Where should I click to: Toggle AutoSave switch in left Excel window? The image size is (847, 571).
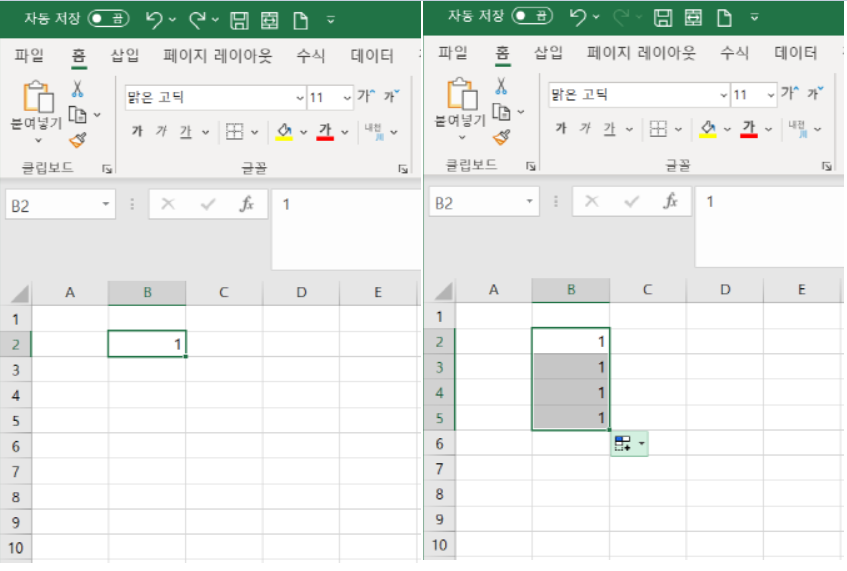pyautogui.click(x=109, y=19)
